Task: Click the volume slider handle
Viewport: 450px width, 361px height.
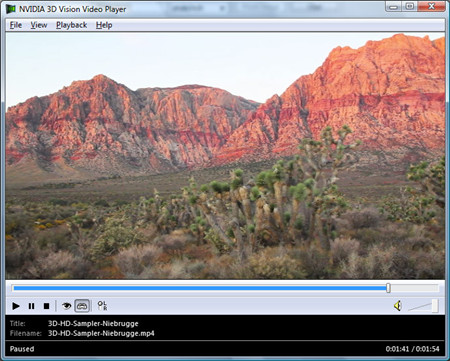Action: [435, 306]
